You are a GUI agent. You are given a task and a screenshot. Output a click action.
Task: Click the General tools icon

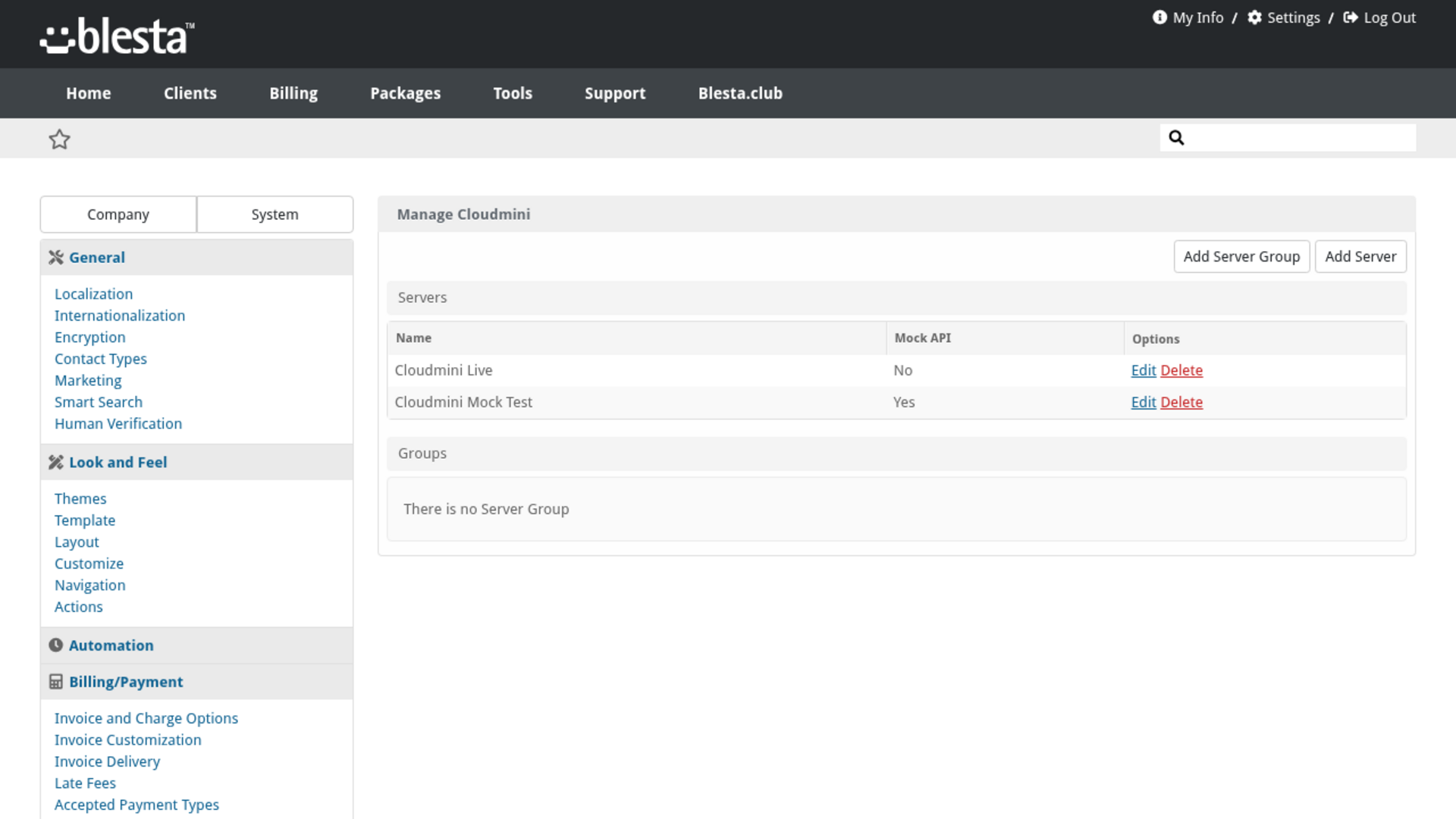[x=55, y=258]
